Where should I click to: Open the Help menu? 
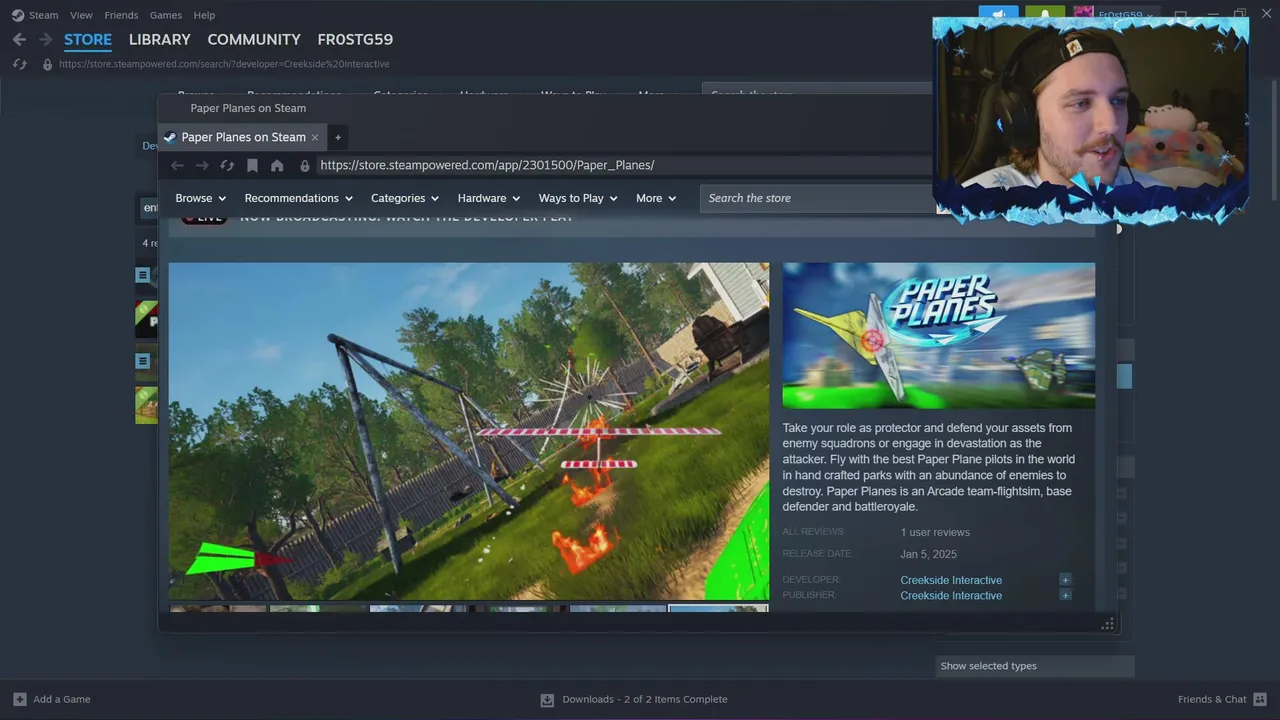coord(204,15)
